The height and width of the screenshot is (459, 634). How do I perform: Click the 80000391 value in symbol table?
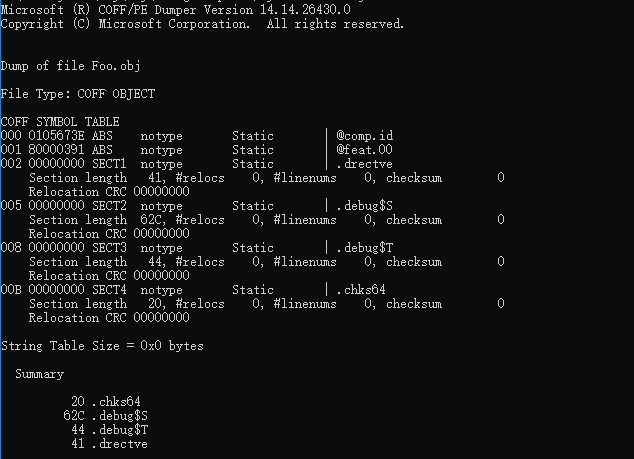(x=56, y=149)
